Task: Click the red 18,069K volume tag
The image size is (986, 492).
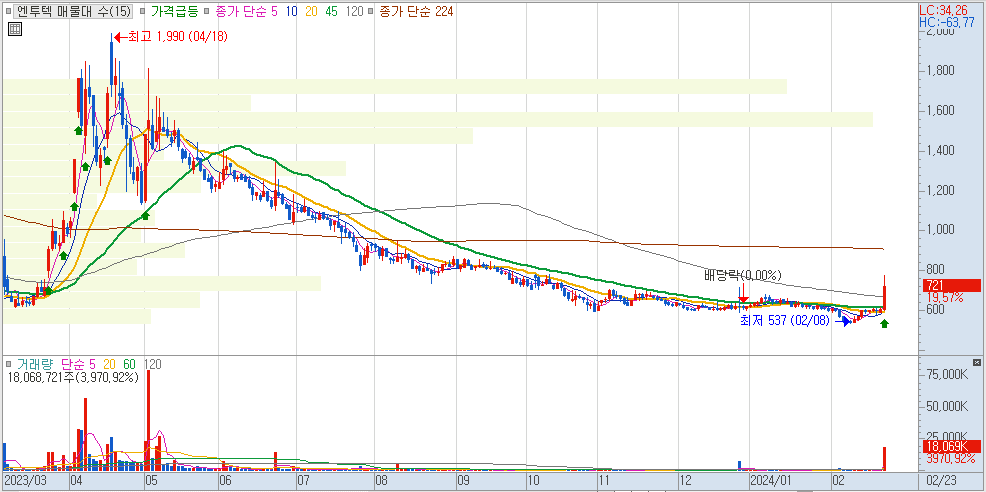Action: tap(951, 447)
